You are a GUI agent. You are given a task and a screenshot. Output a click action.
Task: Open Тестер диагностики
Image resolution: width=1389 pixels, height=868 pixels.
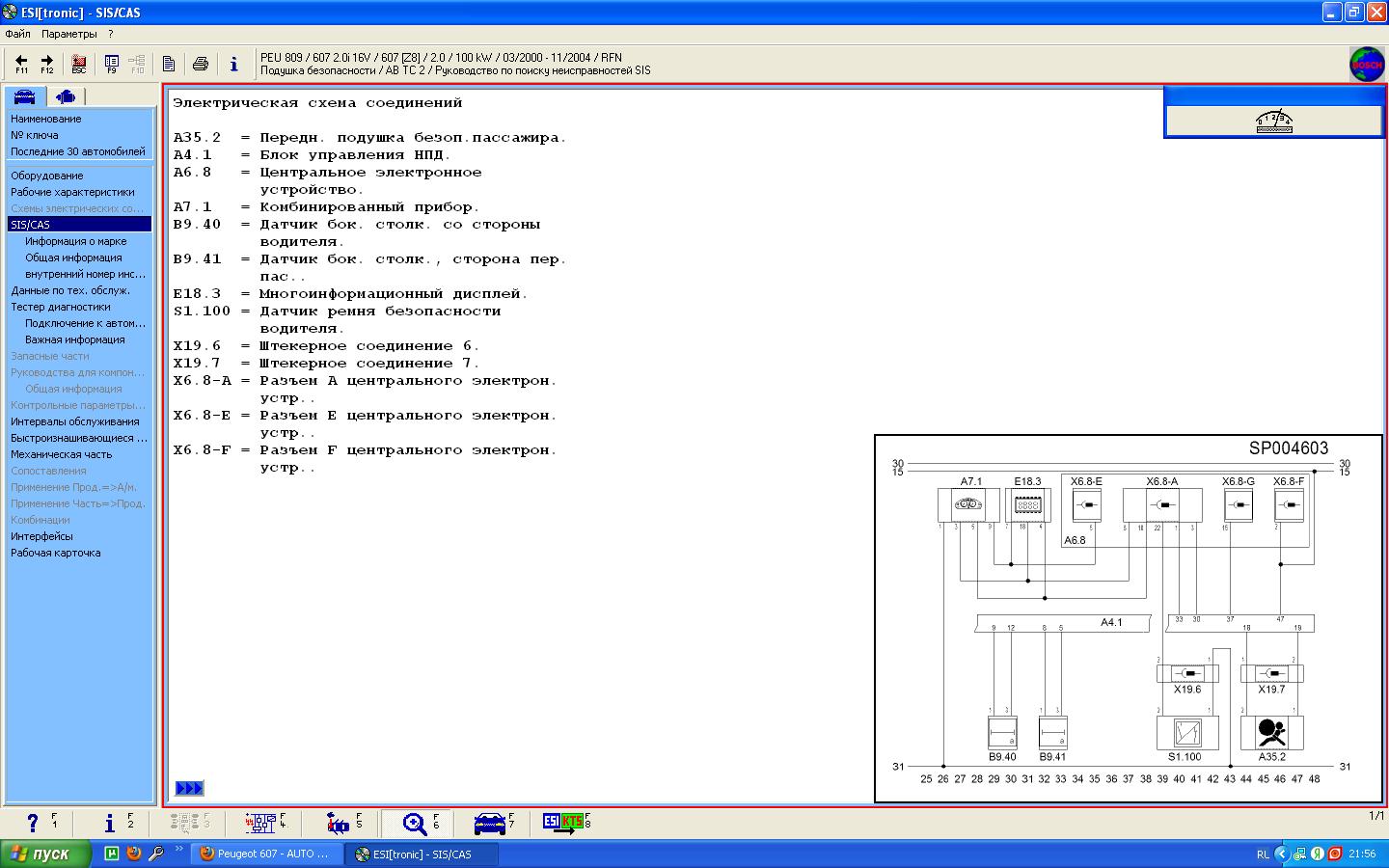[61, 307]
